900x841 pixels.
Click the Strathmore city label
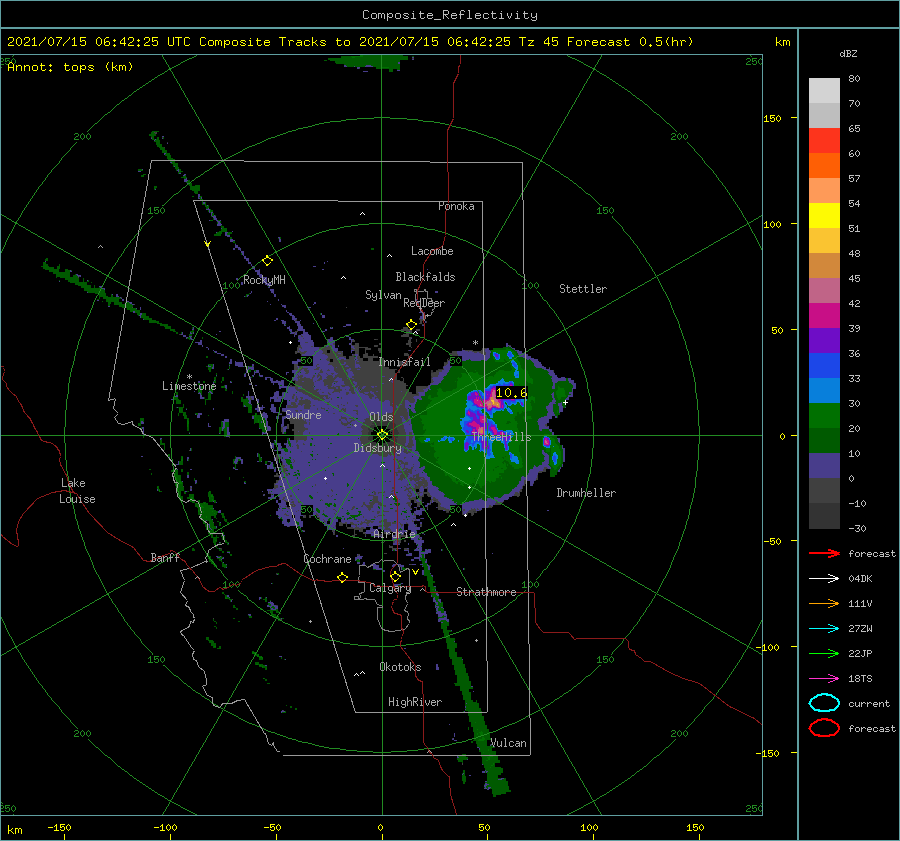pos(486,592)
